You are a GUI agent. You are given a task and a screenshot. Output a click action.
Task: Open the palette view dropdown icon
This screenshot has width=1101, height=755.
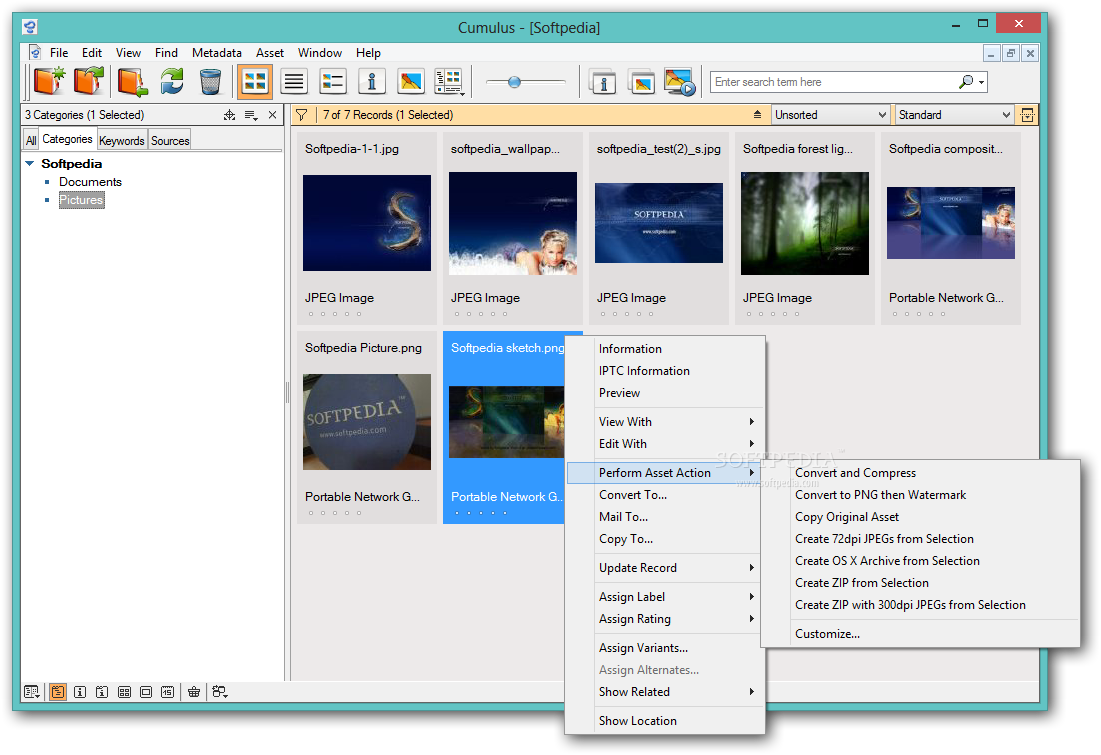(x=449, y=81)
